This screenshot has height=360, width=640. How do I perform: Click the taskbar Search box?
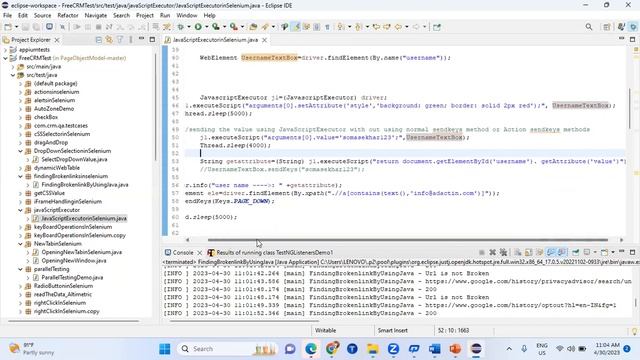click(x=228, y=349)
